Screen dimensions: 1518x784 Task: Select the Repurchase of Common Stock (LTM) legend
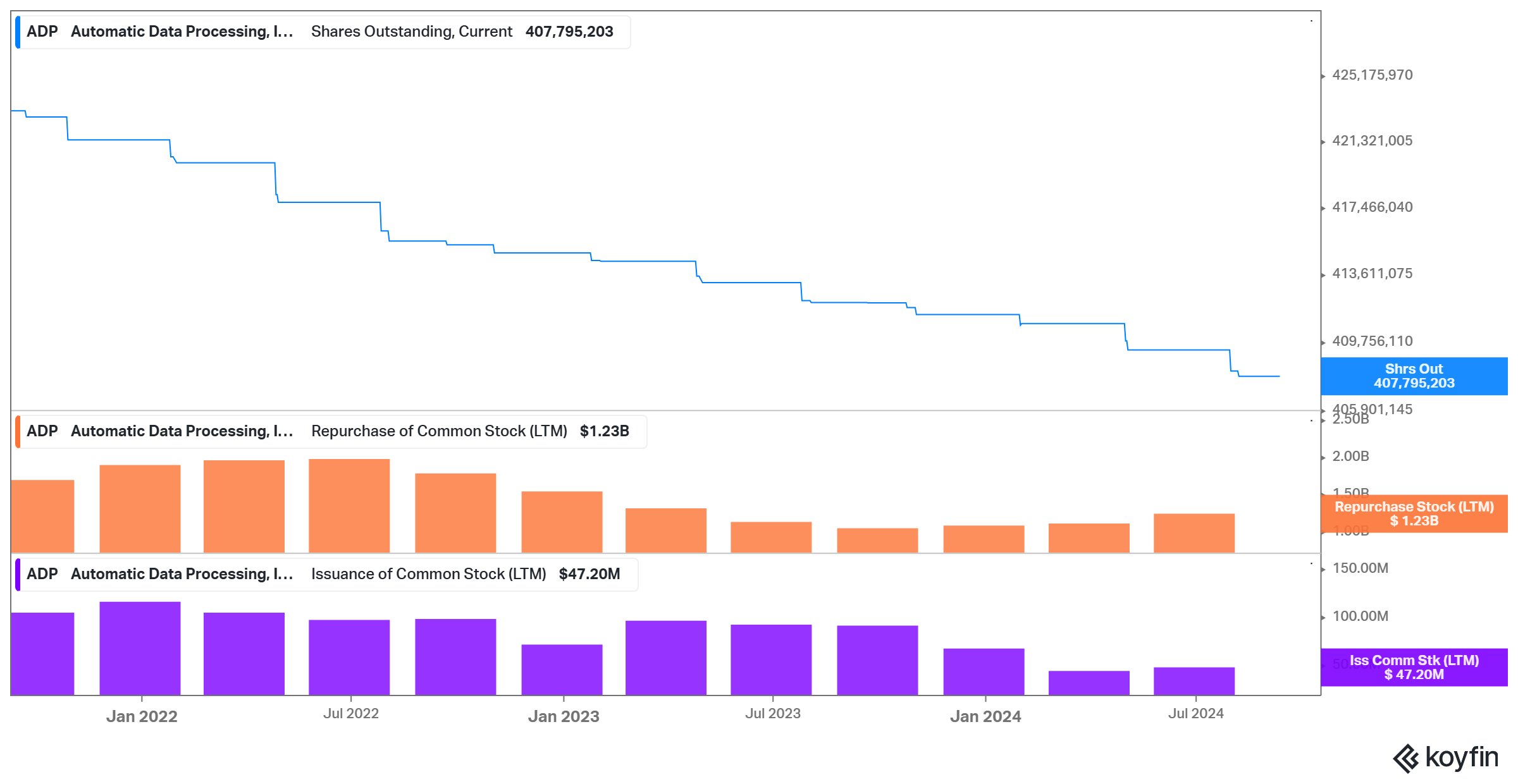pos(439,431)
